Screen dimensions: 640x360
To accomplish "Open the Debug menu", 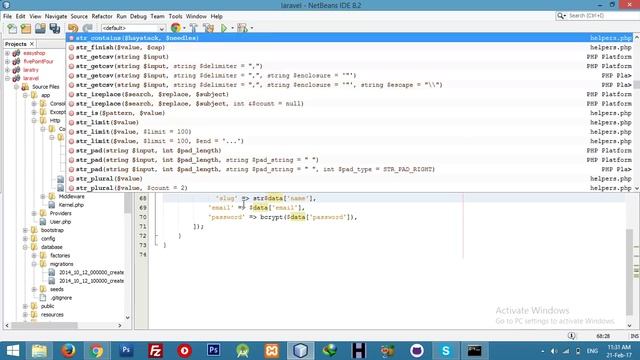I will [138, 16].
